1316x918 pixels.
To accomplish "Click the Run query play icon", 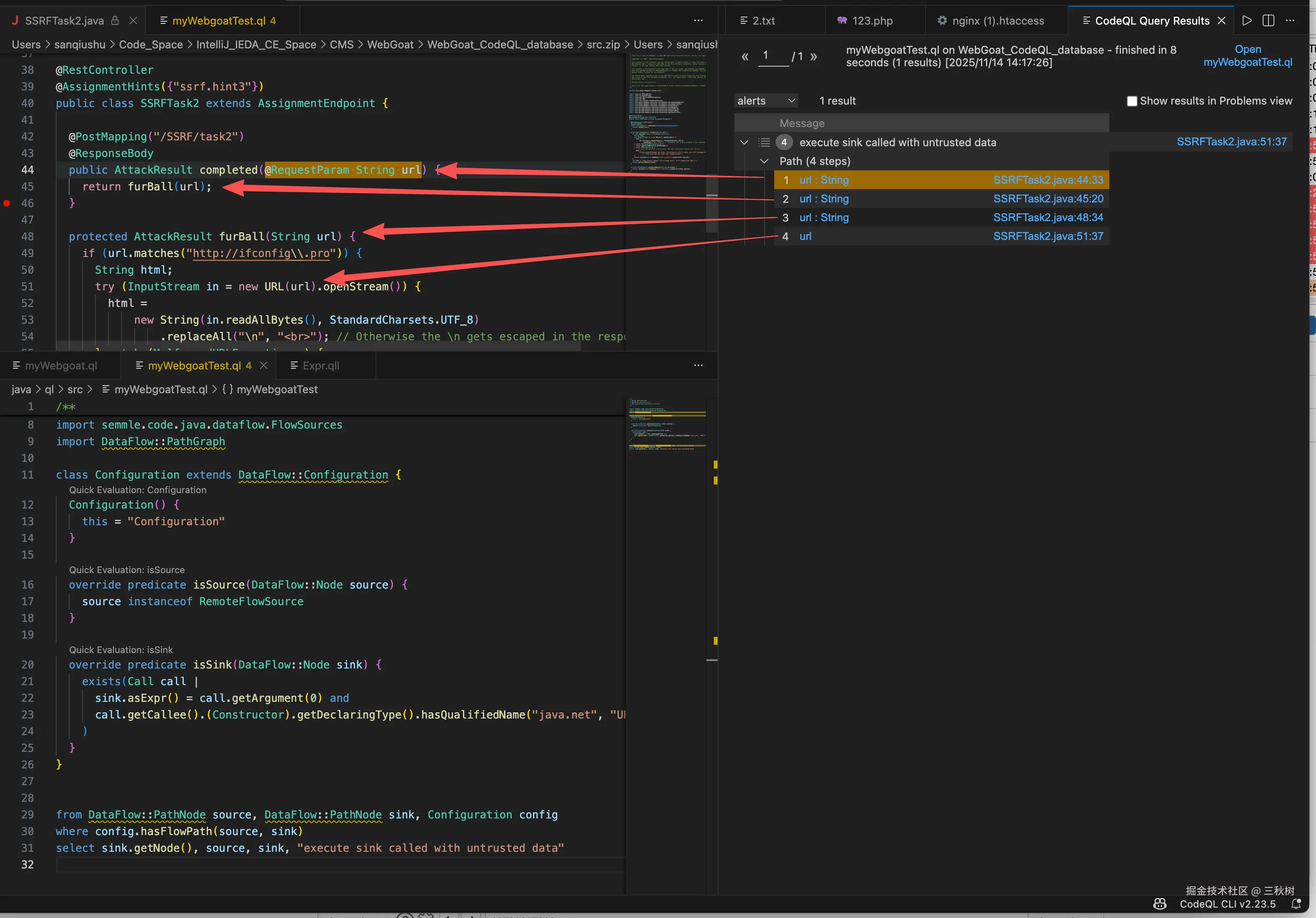I will coord(1247,21).
